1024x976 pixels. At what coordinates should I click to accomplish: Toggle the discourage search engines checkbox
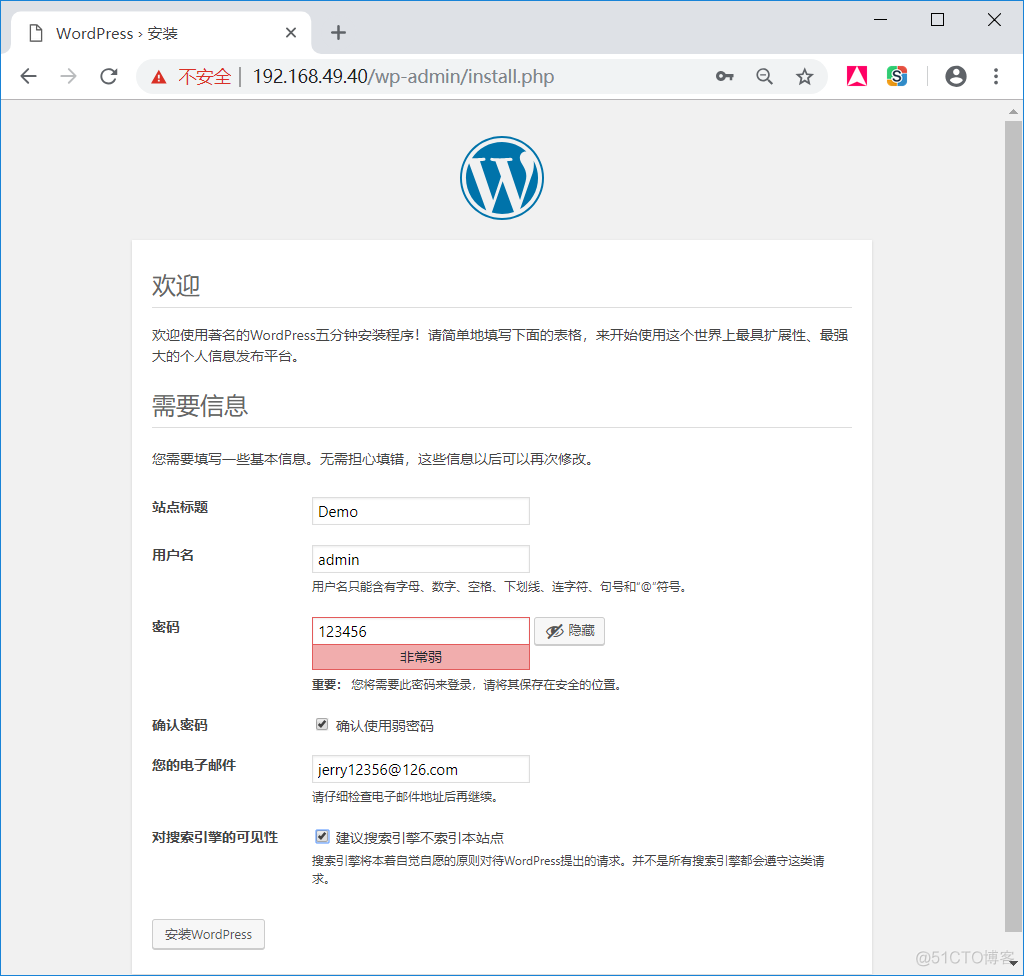pyautogui.click(x=322, y=836)
